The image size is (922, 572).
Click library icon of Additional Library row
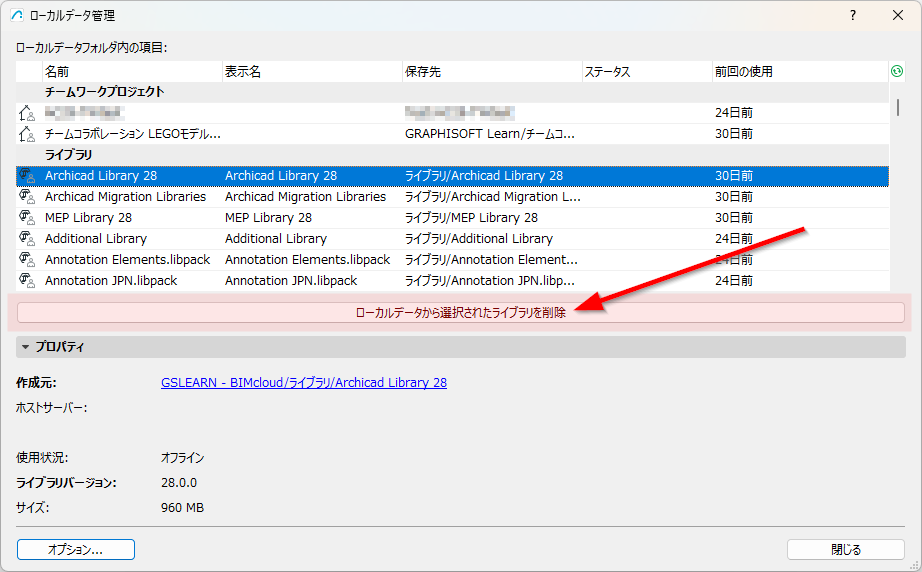(x=27, y=238)
